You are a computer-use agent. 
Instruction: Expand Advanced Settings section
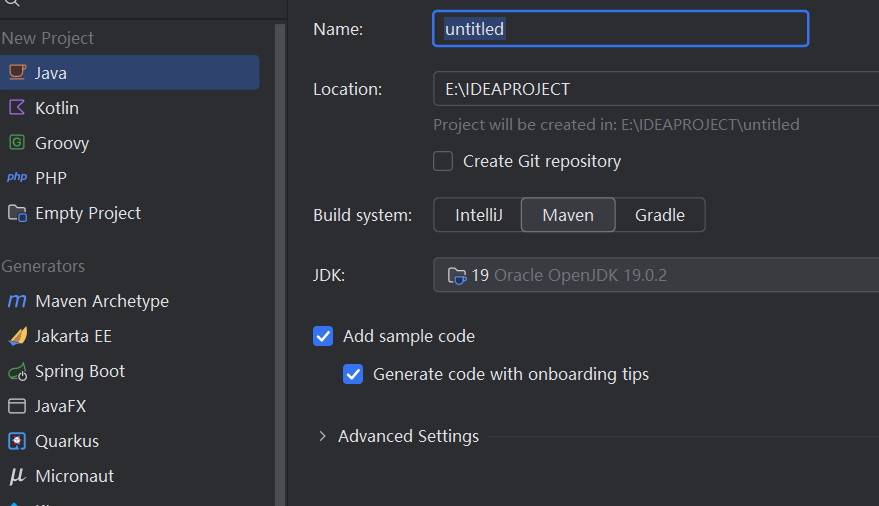322,436
